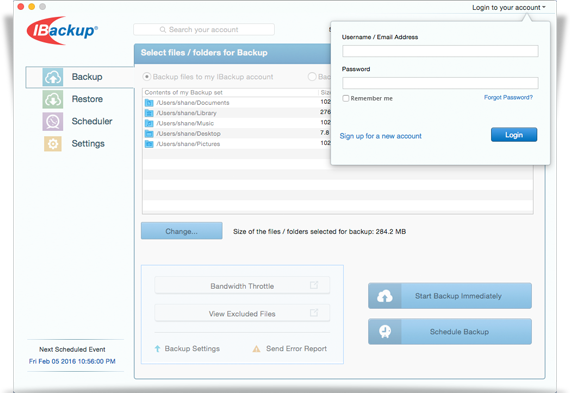The height and width of the screenshot is (393, 570).
Task: Click the View Excluded Files popout icon
Action: click(x=314, y=313)
